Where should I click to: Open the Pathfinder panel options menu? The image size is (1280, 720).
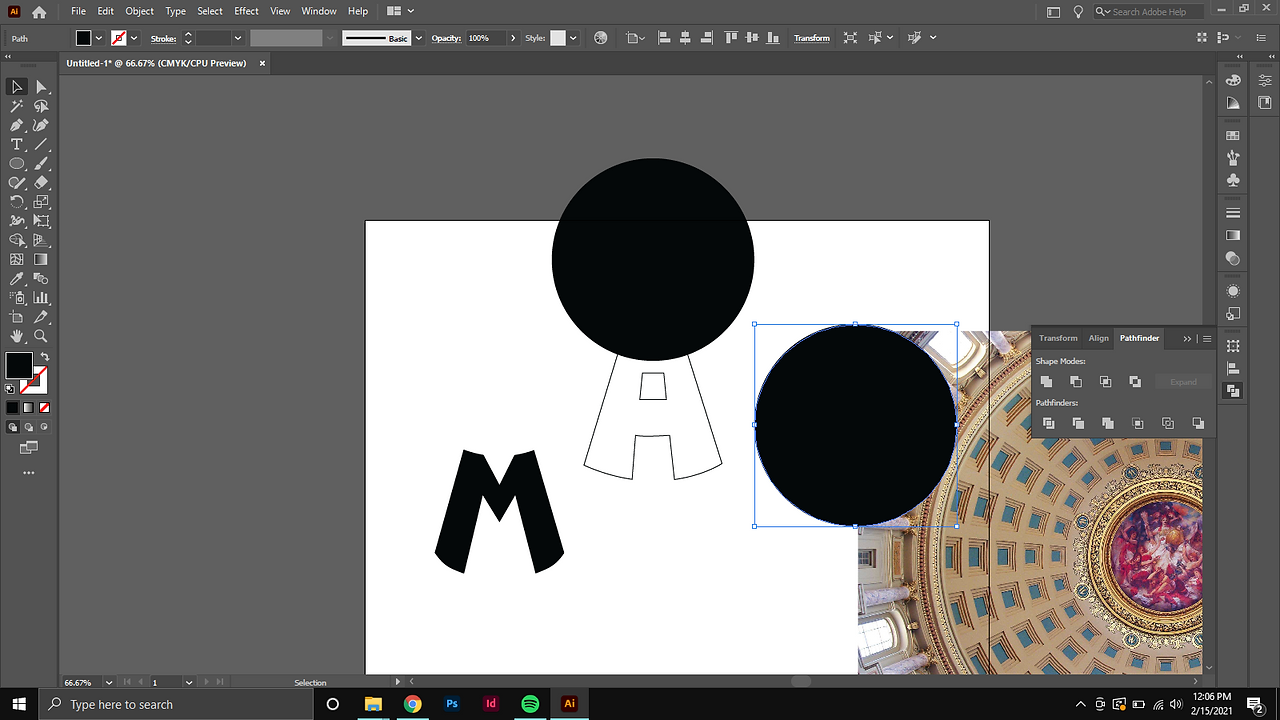click(1207, 338)
